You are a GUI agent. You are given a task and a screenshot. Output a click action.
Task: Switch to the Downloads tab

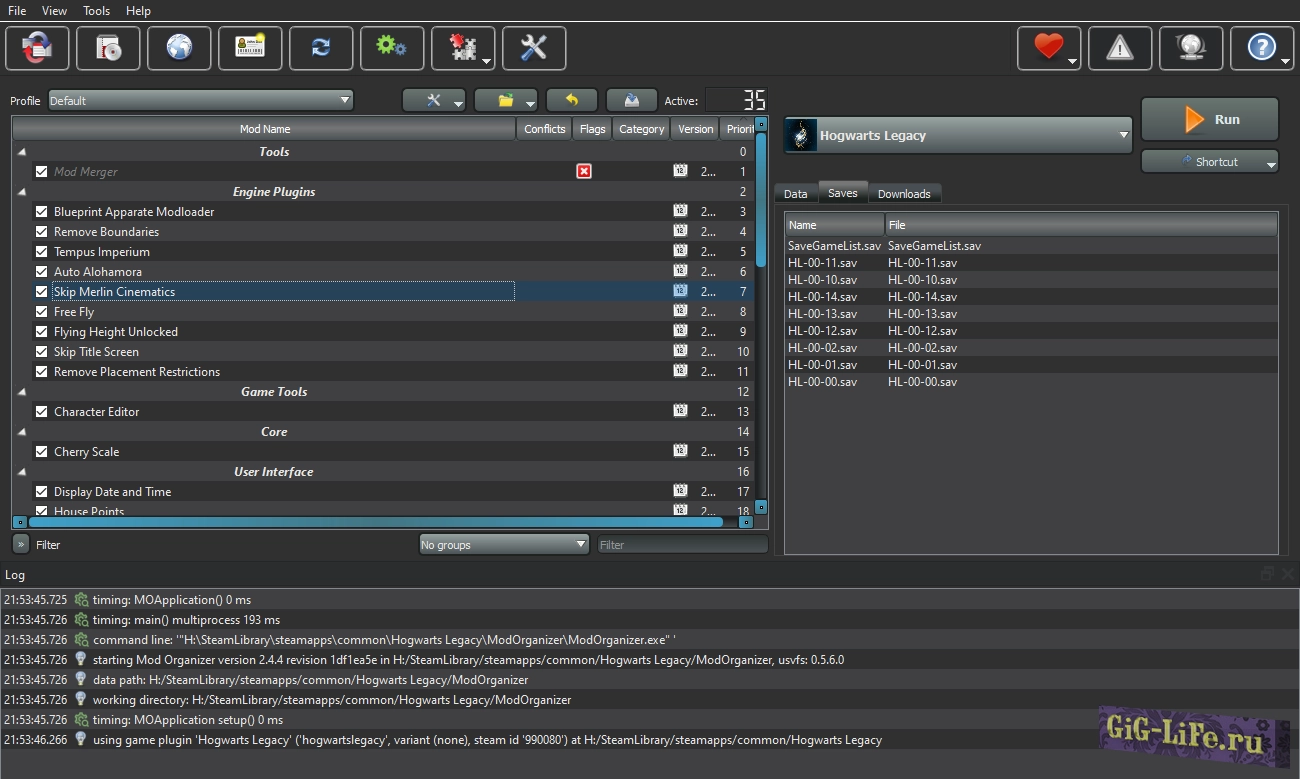(904, 194)
